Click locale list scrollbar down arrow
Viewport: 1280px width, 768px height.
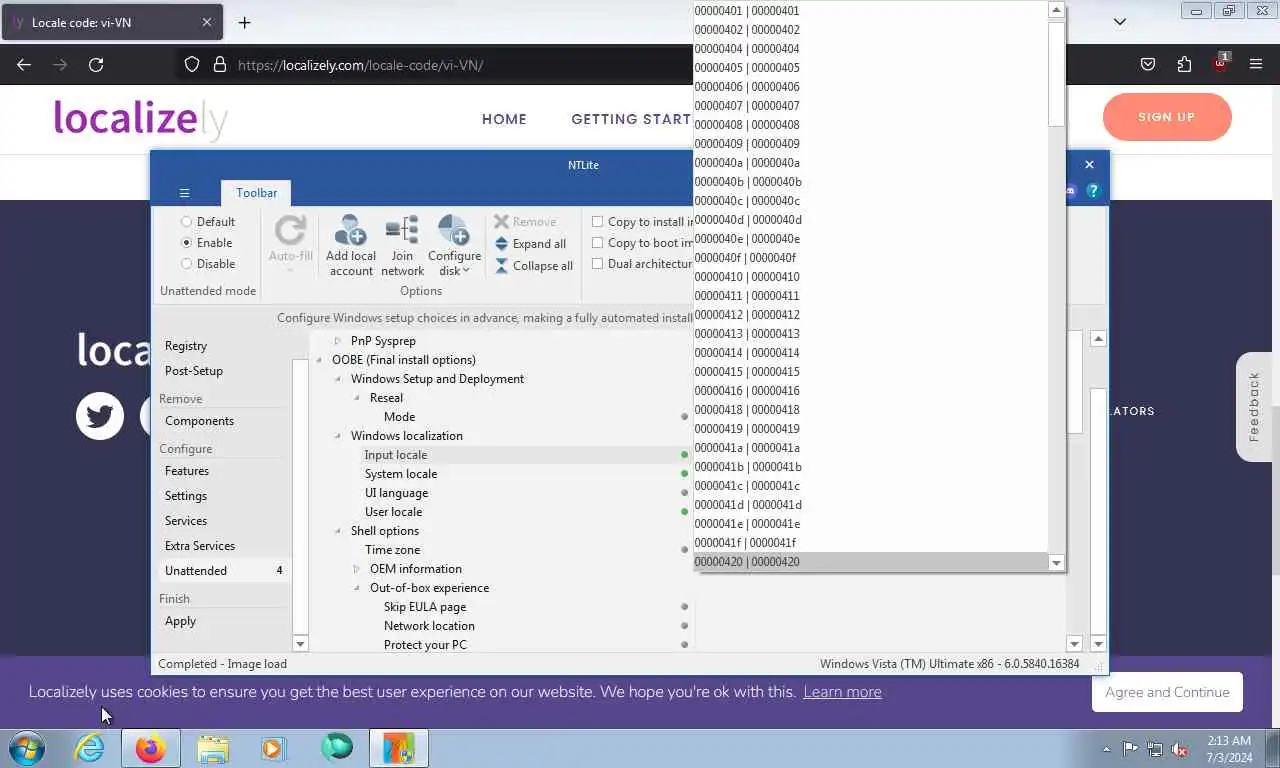tap(1056, 563)
